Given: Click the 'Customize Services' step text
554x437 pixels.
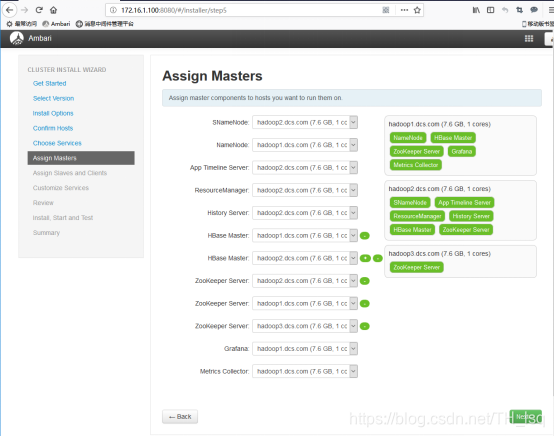Looking at the screenshot, I should pos(61,188).
